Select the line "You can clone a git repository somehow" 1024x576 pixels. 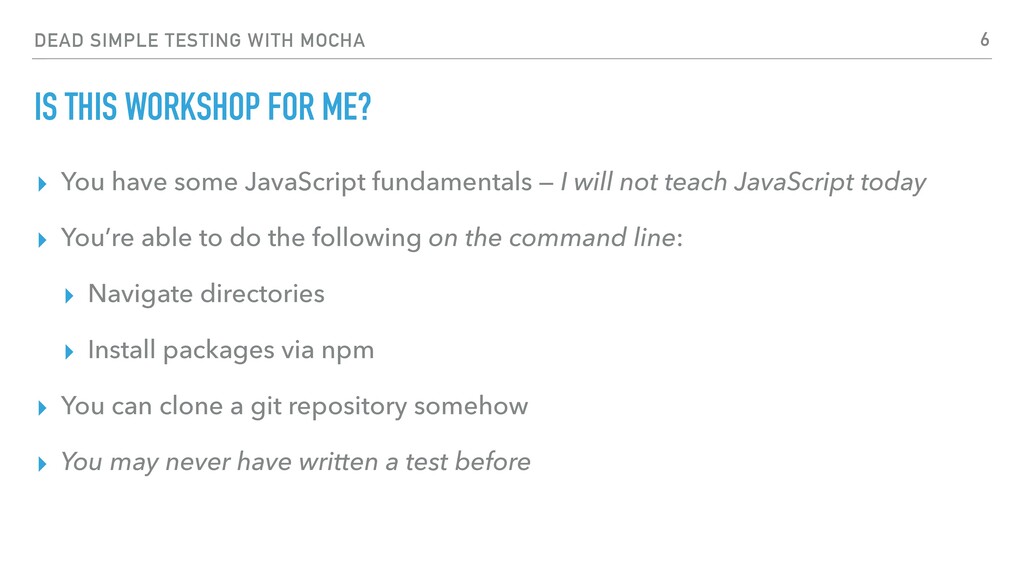[x=295, y=407]
